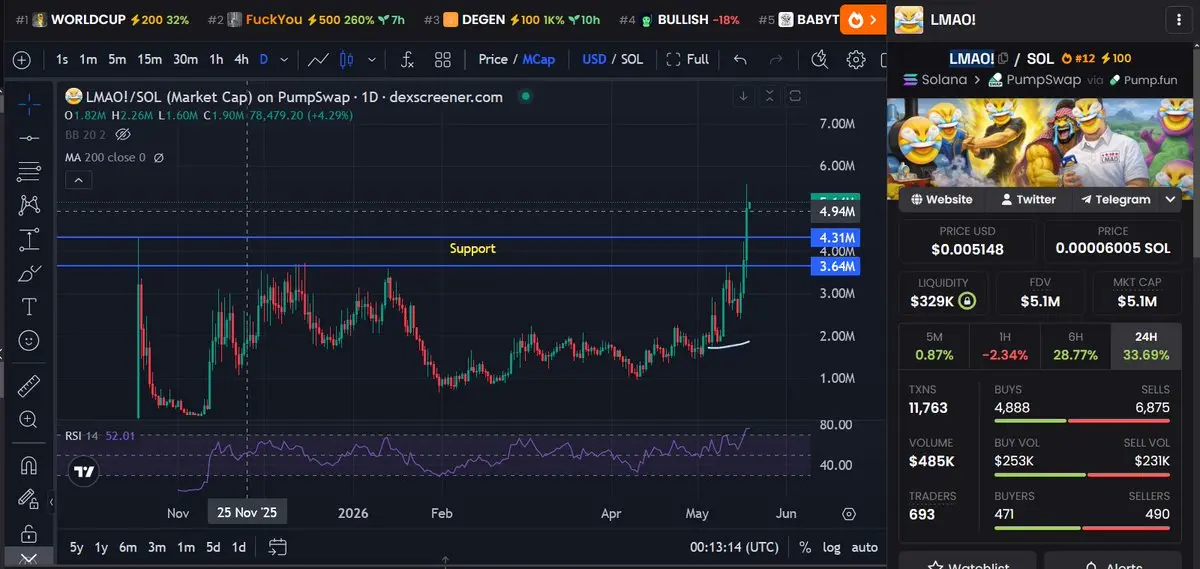Activate the zoom in tool

click(29, 419)
